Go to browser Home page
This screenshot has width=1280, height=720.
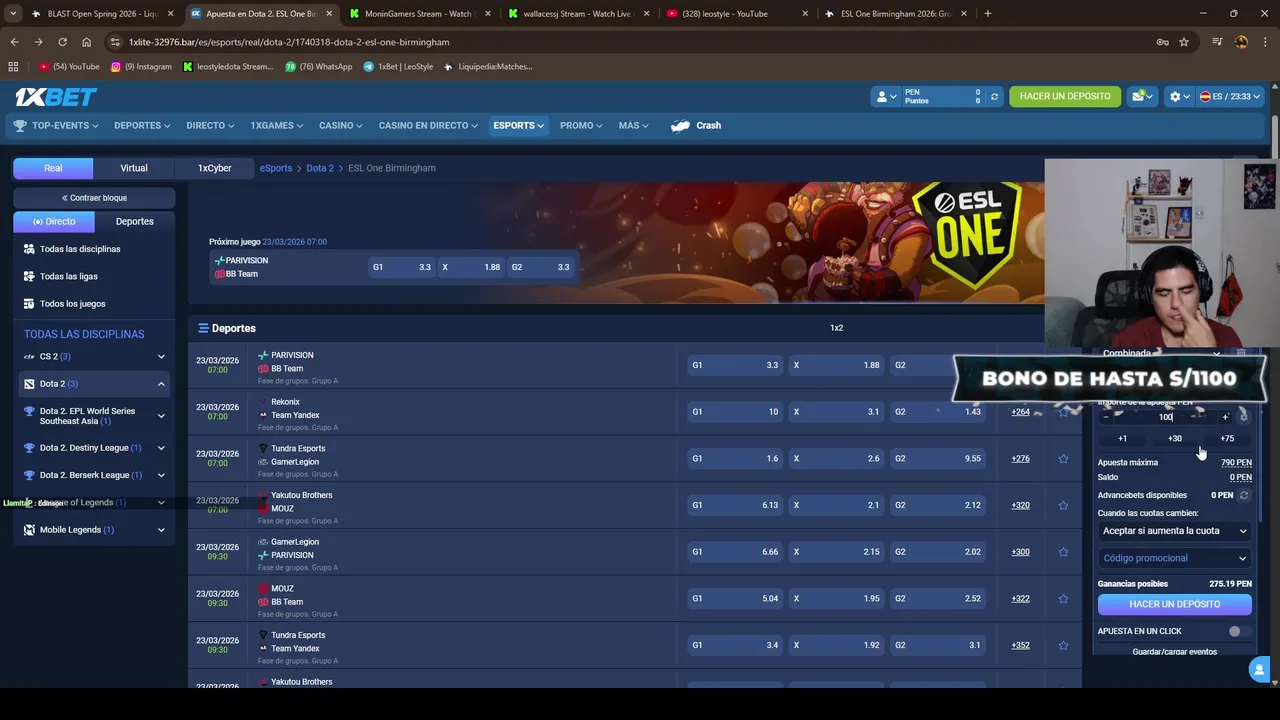coord(86,42)
